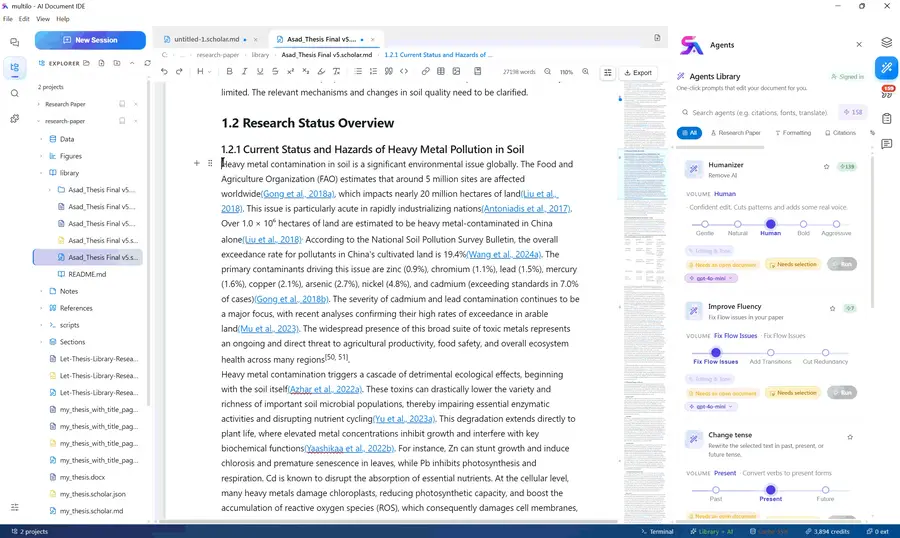
Task: Open the View menu
Action: (42, 19)
